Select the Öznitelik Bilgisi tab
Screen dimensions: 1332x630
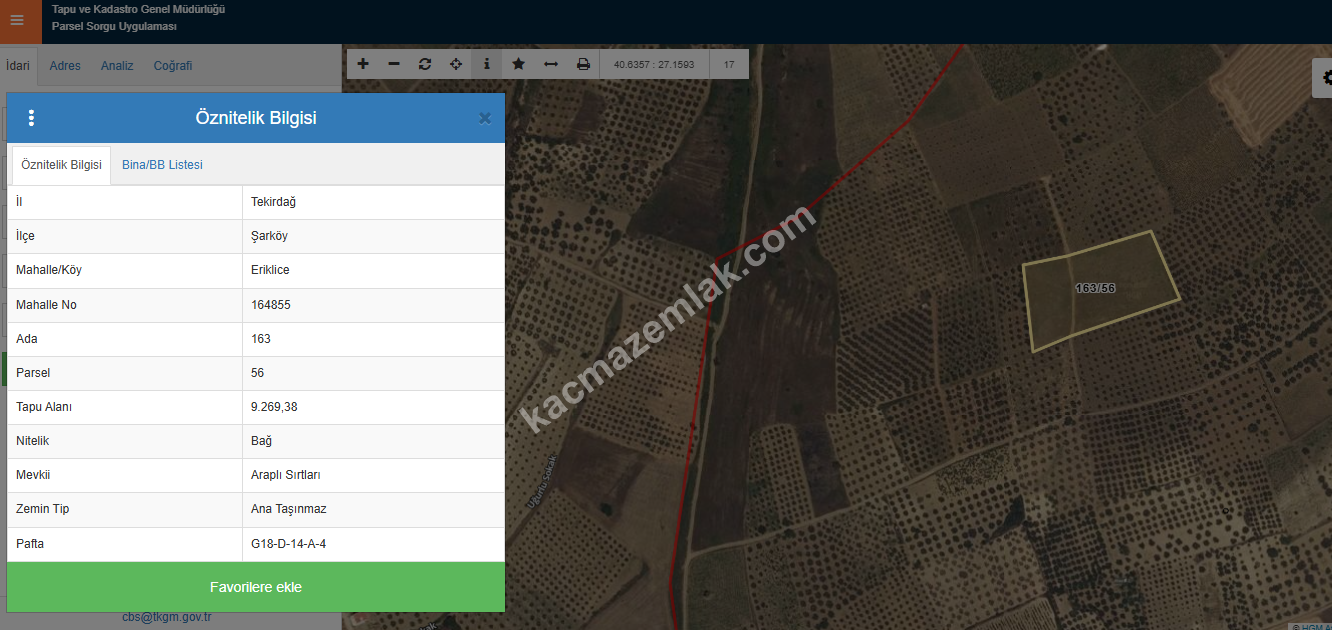61,165
